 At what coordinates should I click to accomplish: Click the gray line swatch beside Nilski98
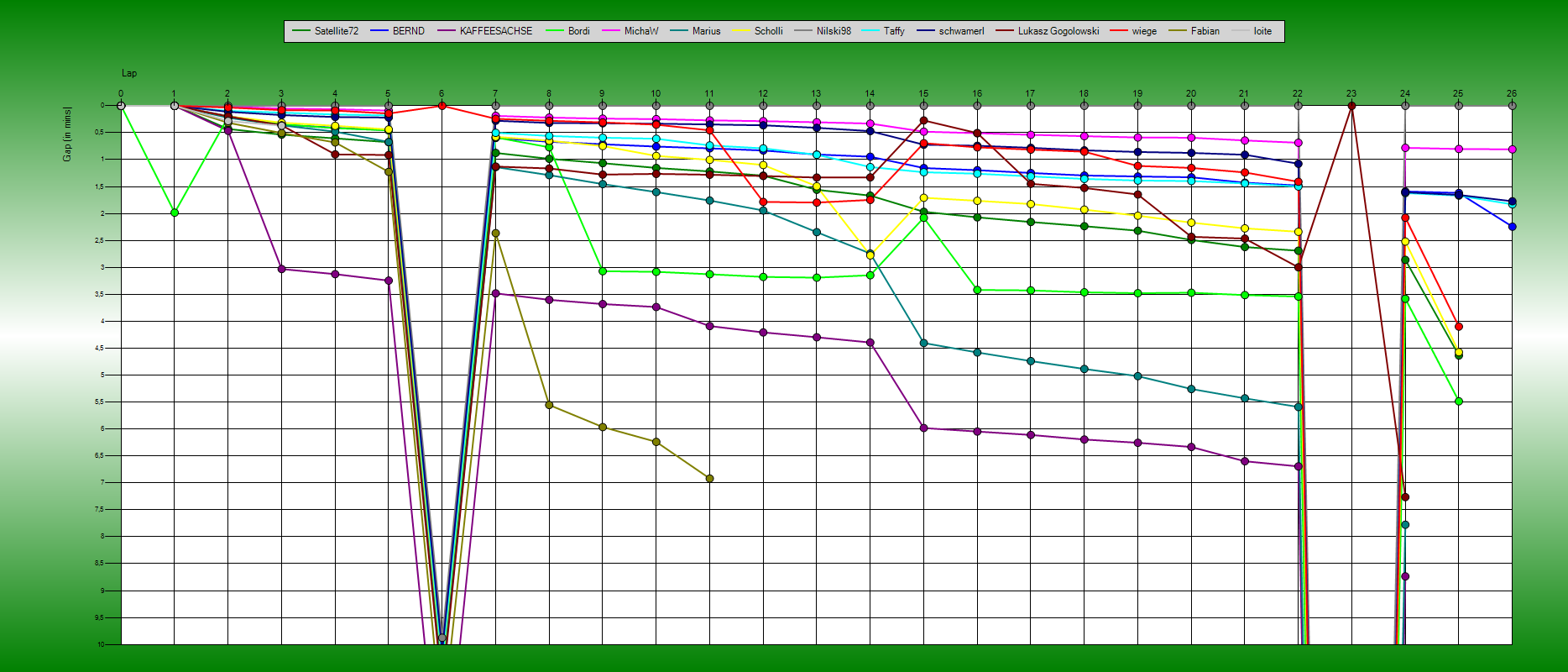(x=802, y=31)
